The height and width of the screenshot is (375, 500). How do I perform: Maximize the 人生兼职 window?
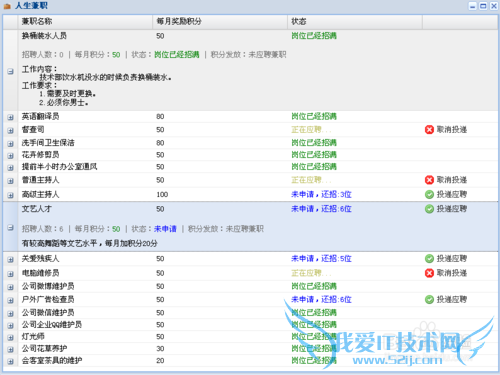coord(483,6)
